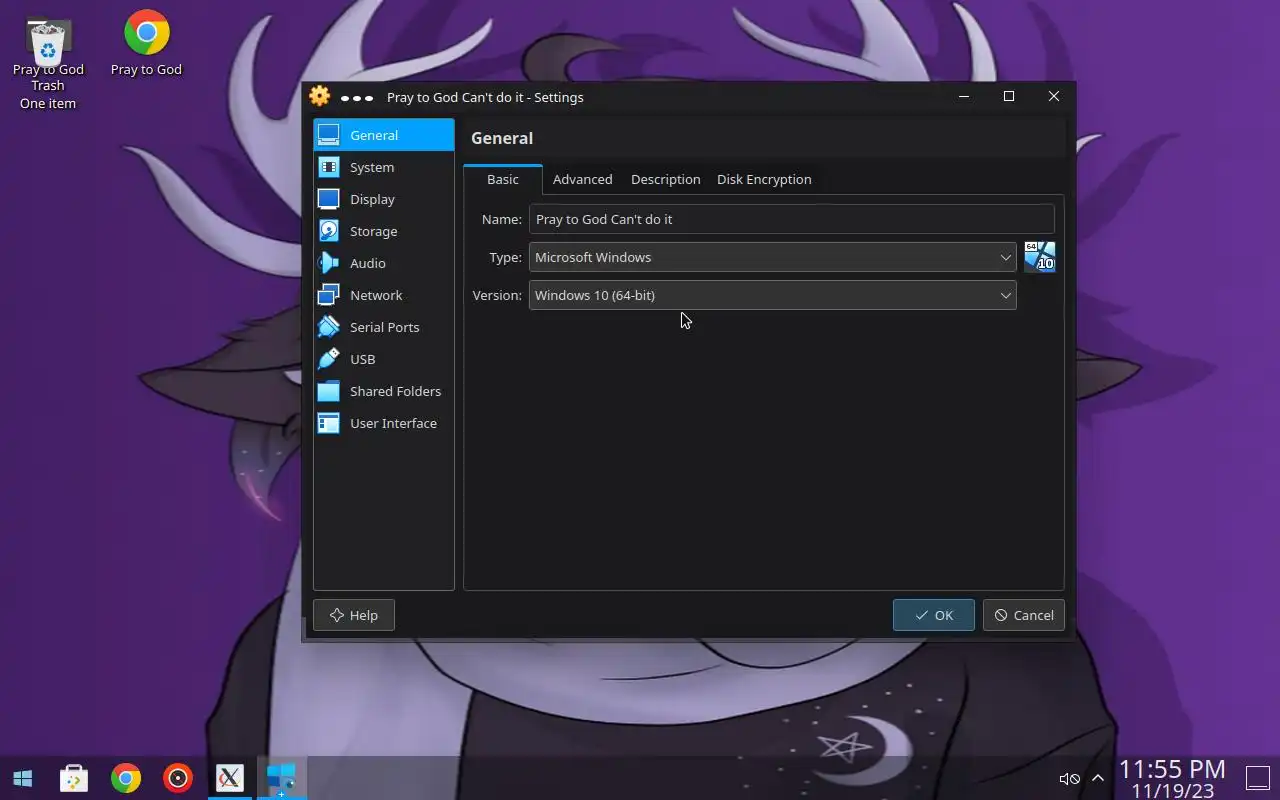
Task: Switch to the X application in taskbar
Action: (230, 778)
